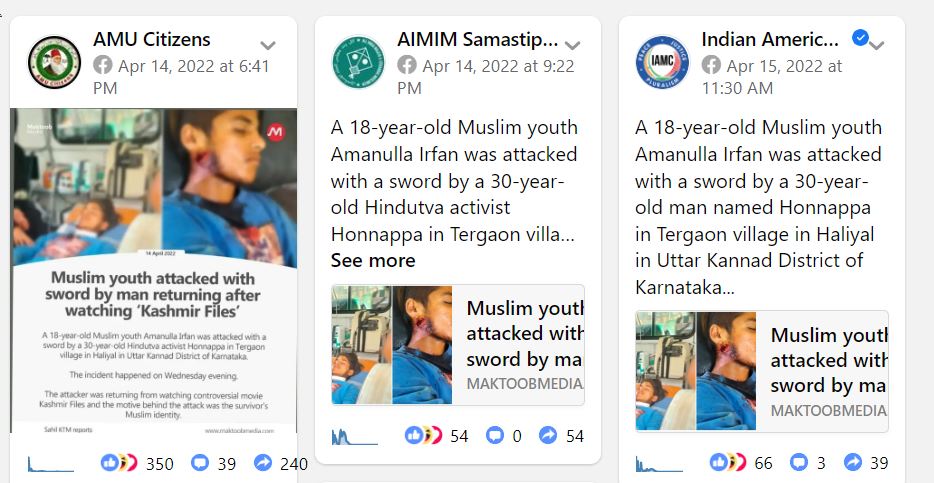Expand the Indian American post options chevron
The height and width of the screenshot is (483, 934).
tap(877, 45)
